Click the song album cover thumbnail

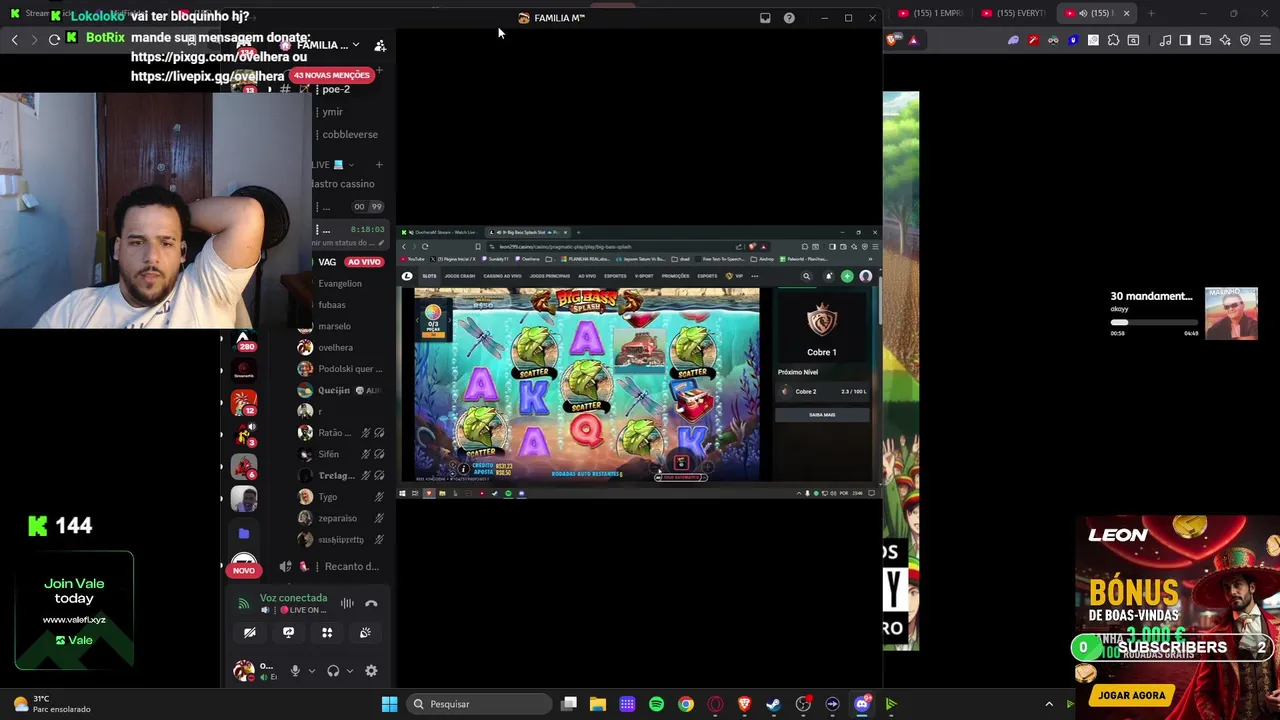[1231, 314]
